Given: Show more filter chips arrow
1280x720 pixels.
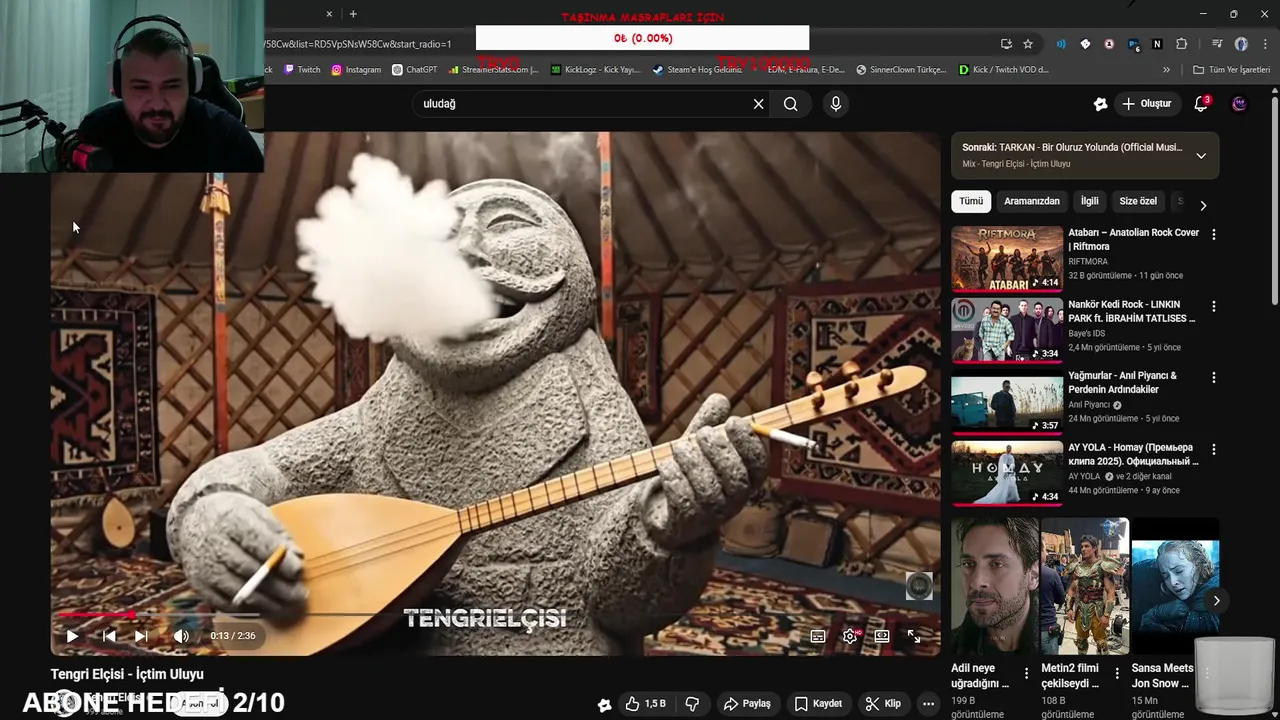Looking at the screenshot, I should tap(1203, 205).
